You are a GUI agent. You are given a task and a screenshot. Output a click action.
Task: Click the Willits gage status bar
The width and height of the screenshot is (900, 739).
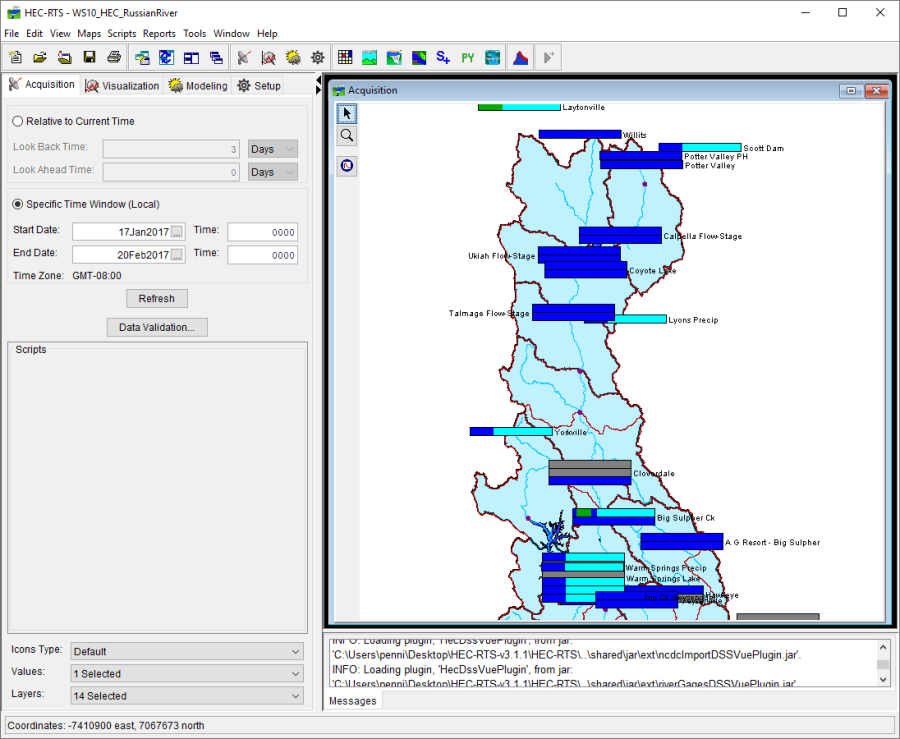point(580,134)
